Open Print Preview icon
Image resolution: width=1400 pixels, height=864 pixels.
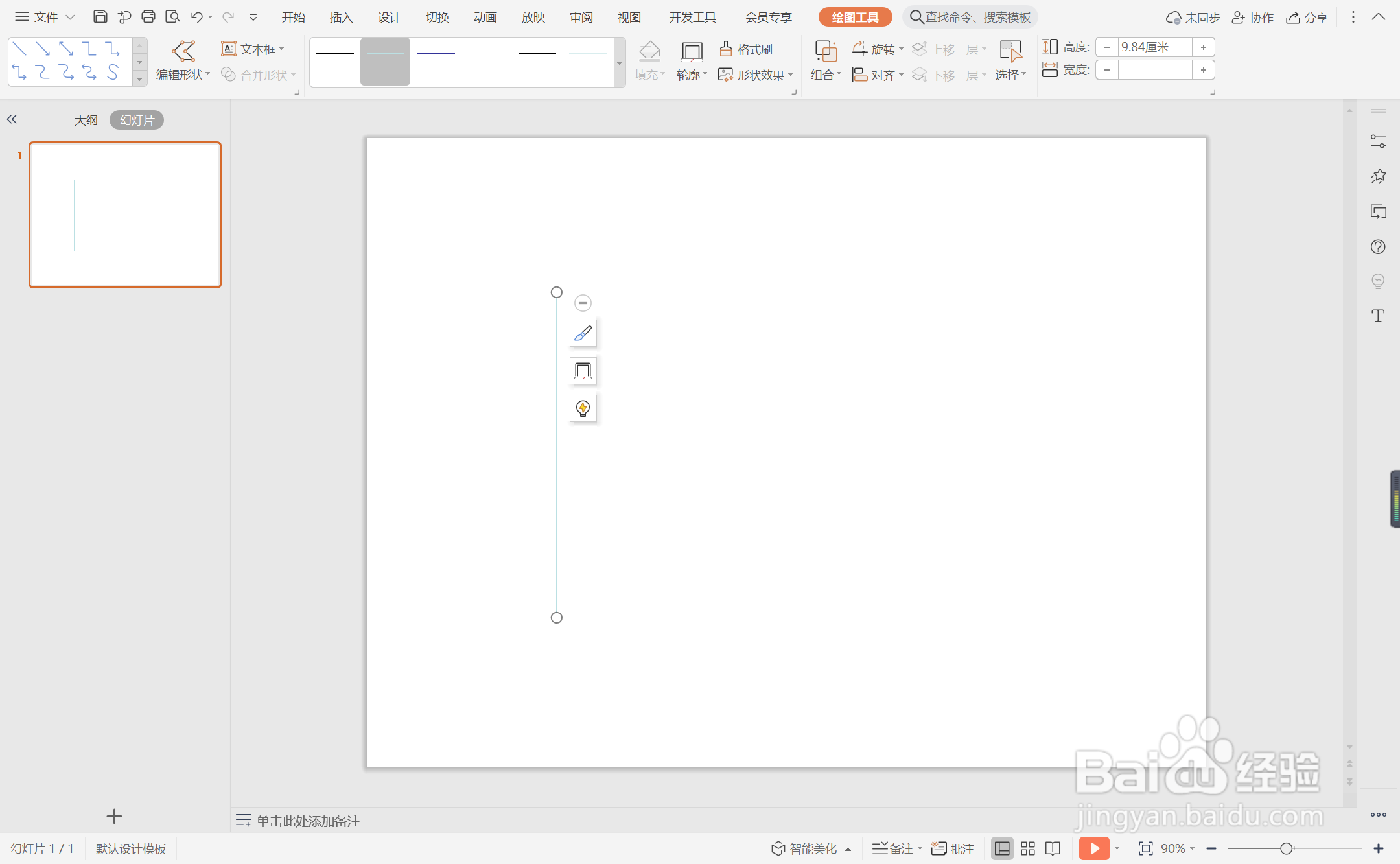[x=172, y=17]
